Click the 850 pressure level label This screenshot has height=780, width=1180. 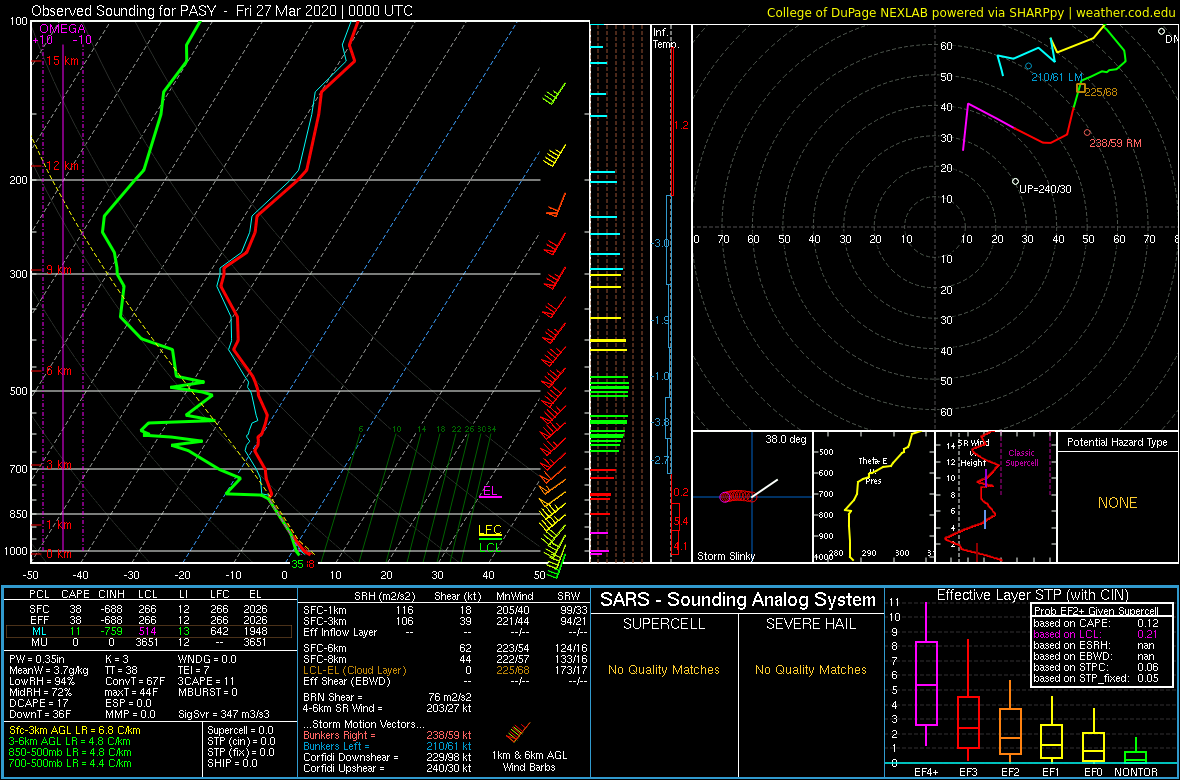point(17,515)
